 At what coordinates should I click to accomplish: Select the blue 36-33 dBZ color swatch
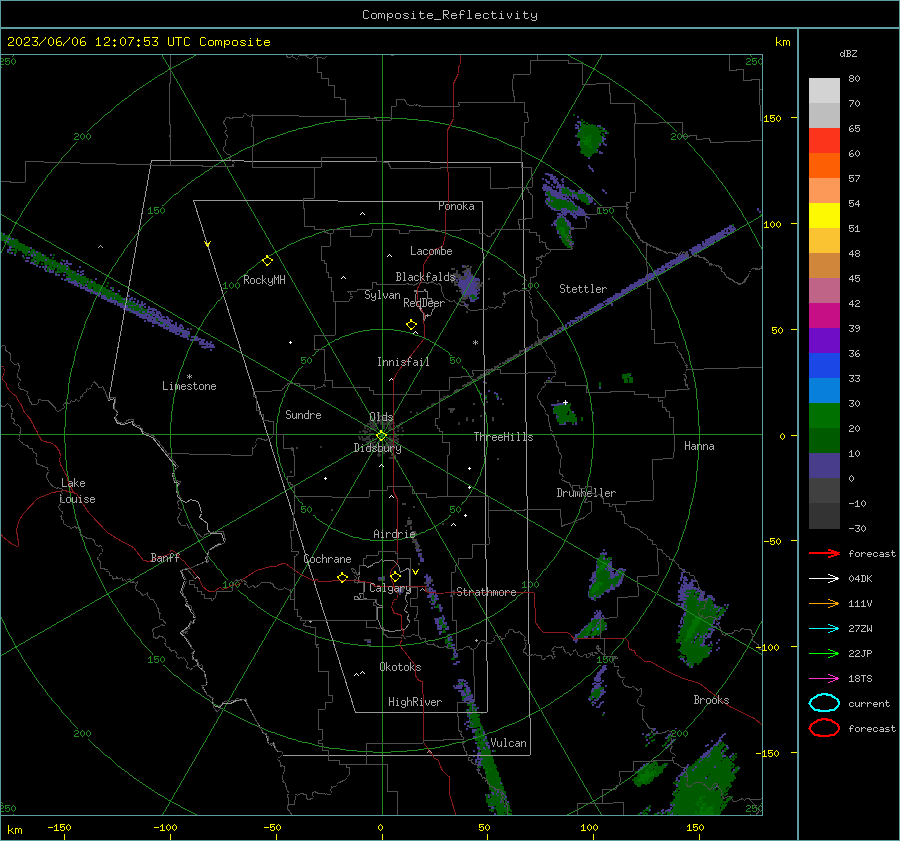[824, 366]
